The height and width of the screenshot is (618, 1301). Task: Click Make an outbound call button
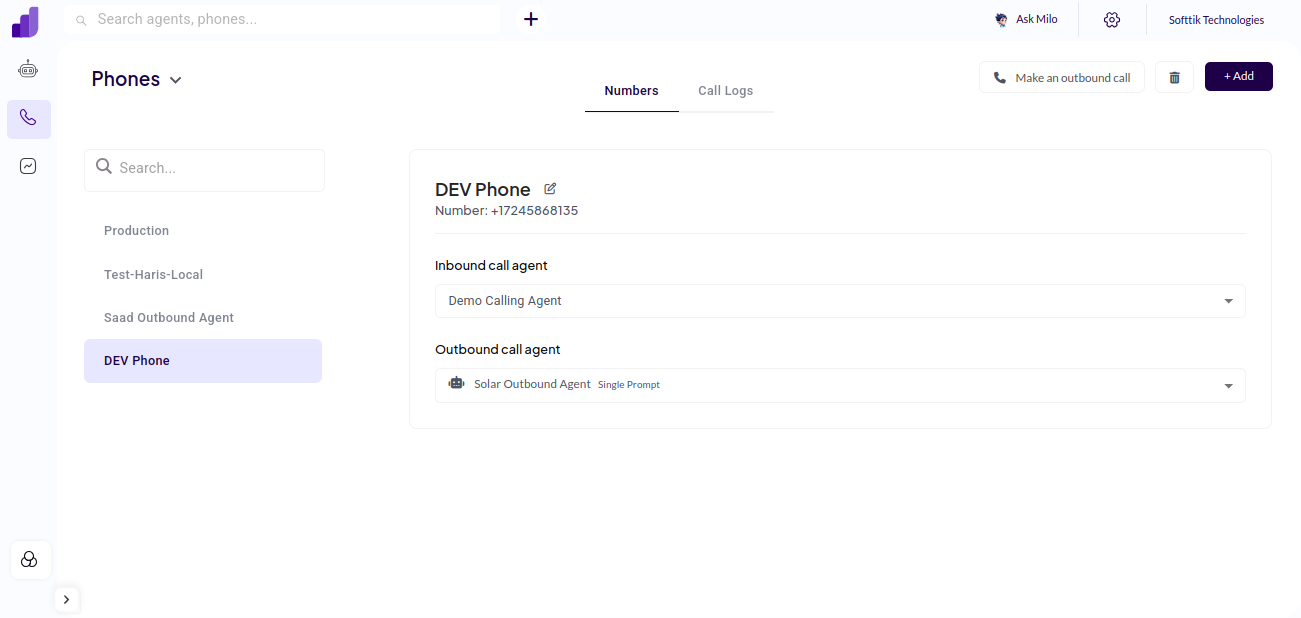click(1062, 77)
